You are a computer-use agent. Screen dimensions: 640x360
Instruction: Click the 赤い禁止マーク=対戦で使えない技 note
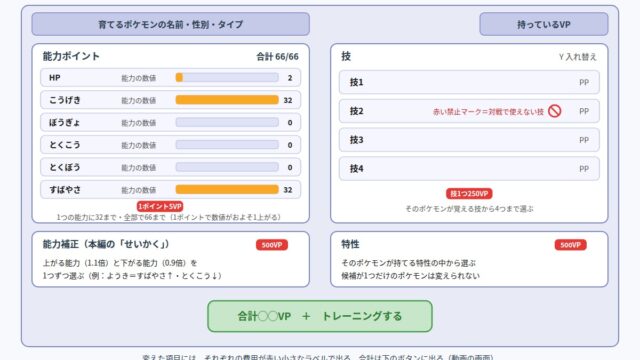point(488,111)
